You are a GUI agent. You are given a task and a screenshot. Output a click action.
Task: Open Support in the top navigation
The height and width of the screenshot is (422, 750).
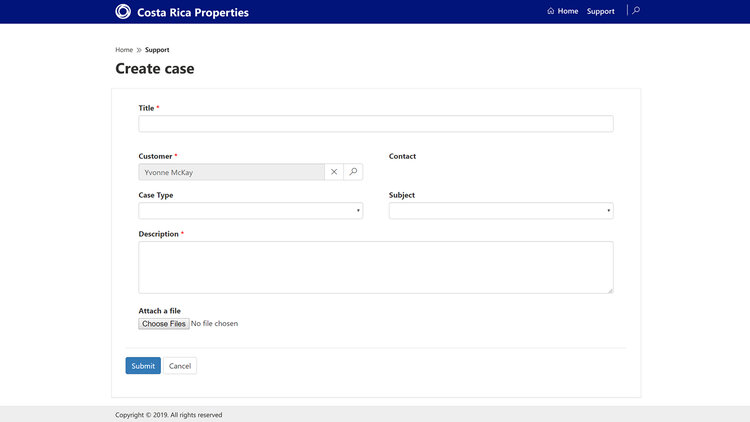600,11
